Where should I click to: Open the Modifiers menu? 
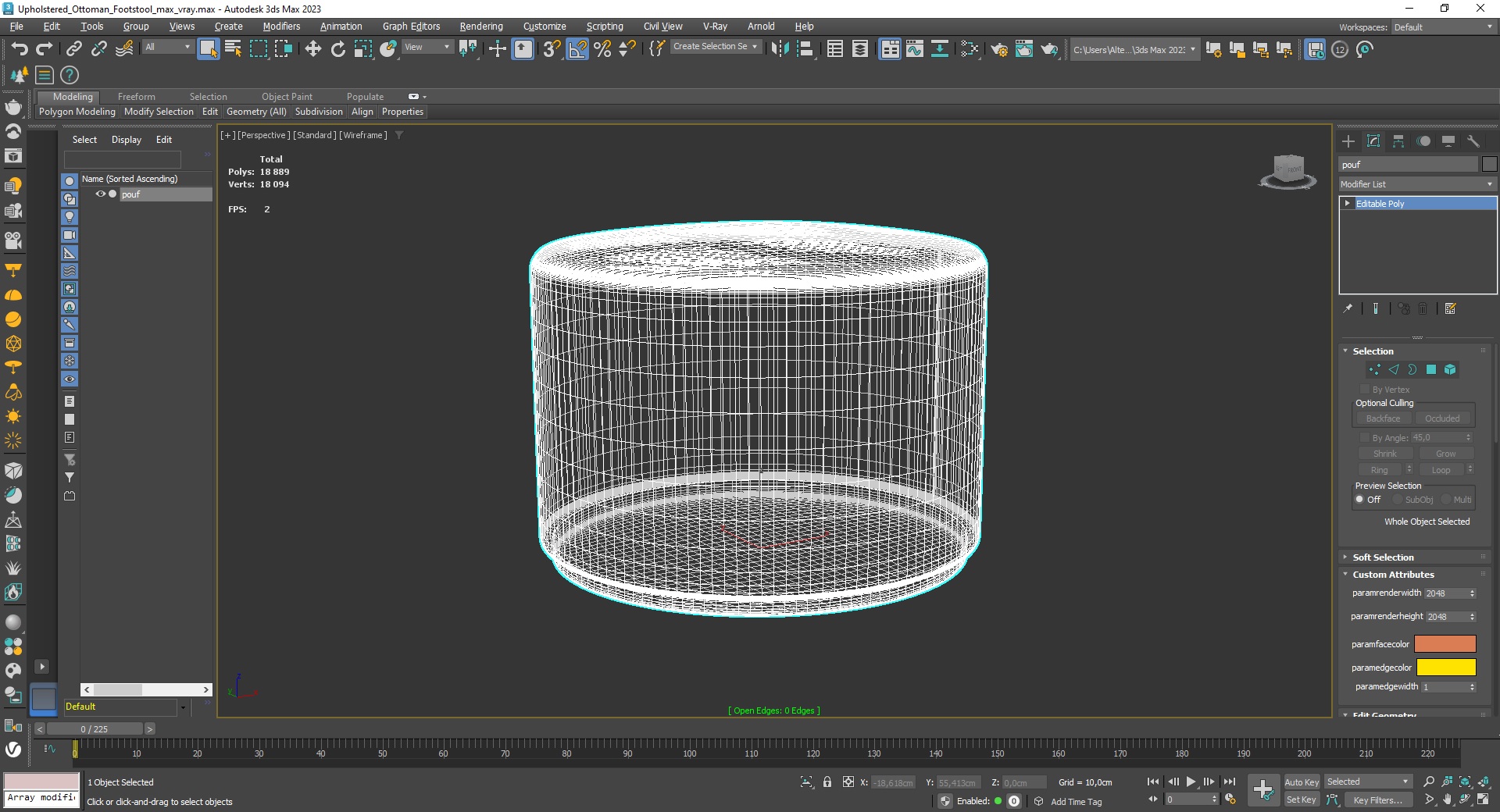pyautogui.click(x=281, y=27)
